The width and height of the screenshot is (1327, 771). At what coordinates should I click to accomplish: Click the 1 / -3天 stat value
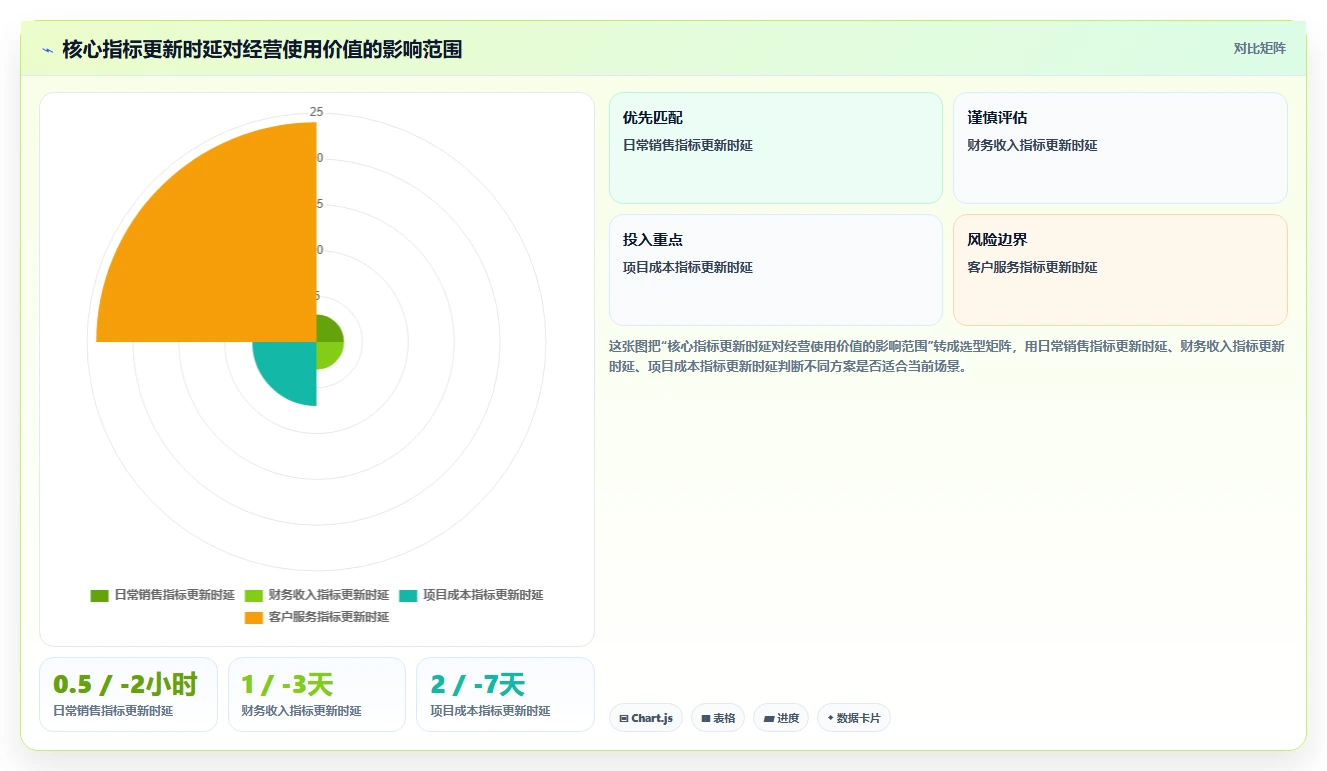(287, 685)
